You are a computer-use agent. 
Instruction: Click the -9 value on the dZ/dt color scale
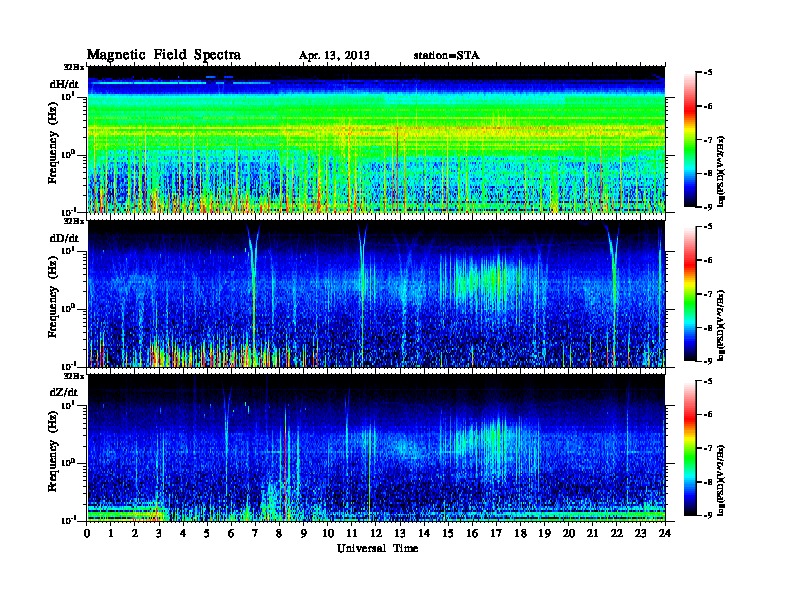[707, 515]
